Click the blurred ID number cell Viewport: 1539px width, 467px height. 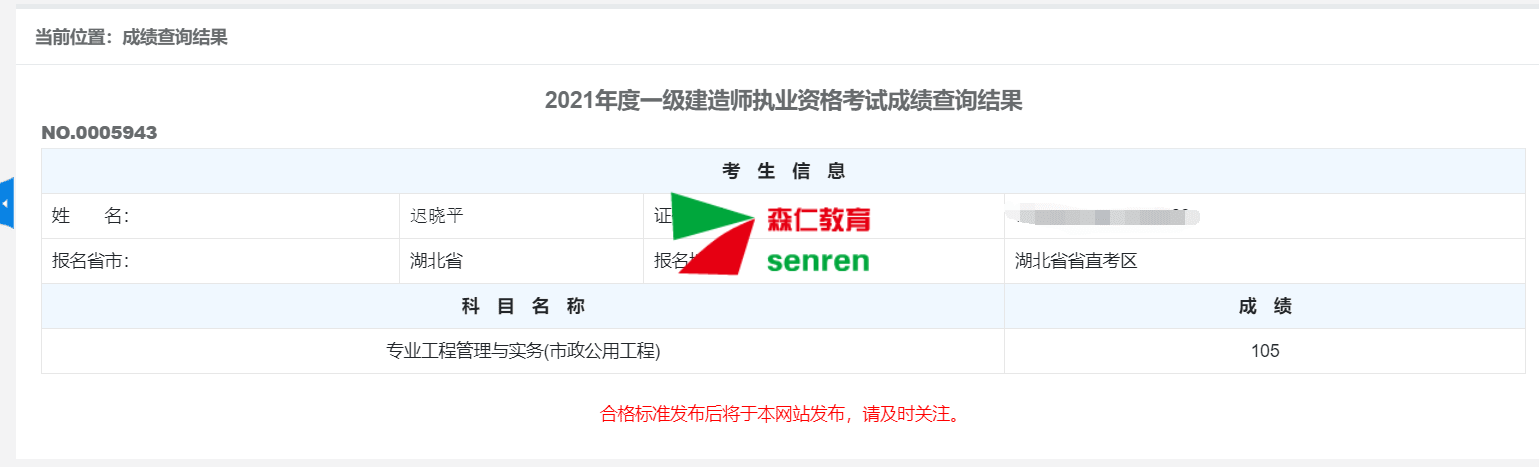coord(1265,216)
